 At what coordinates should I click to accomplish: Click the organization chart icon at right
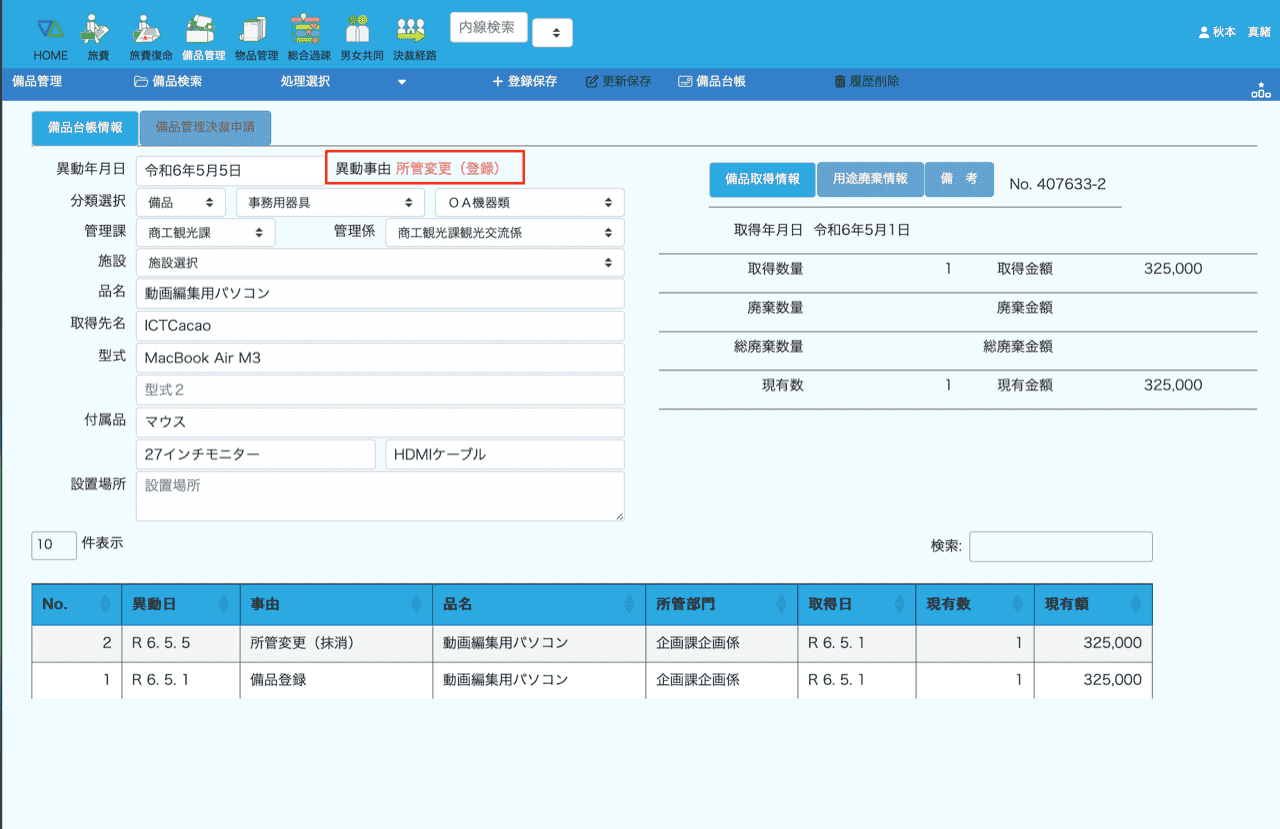pos(1260,90)
